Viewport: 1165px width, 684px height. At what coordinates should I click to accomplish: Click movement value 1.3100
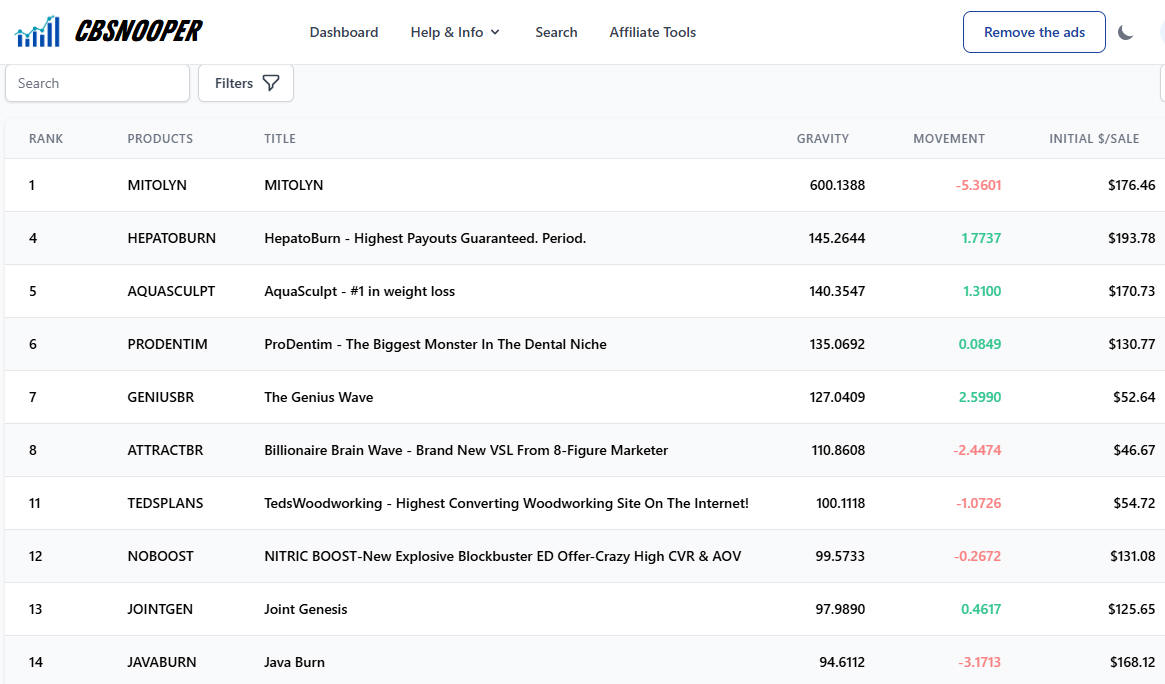pos(982,291)
